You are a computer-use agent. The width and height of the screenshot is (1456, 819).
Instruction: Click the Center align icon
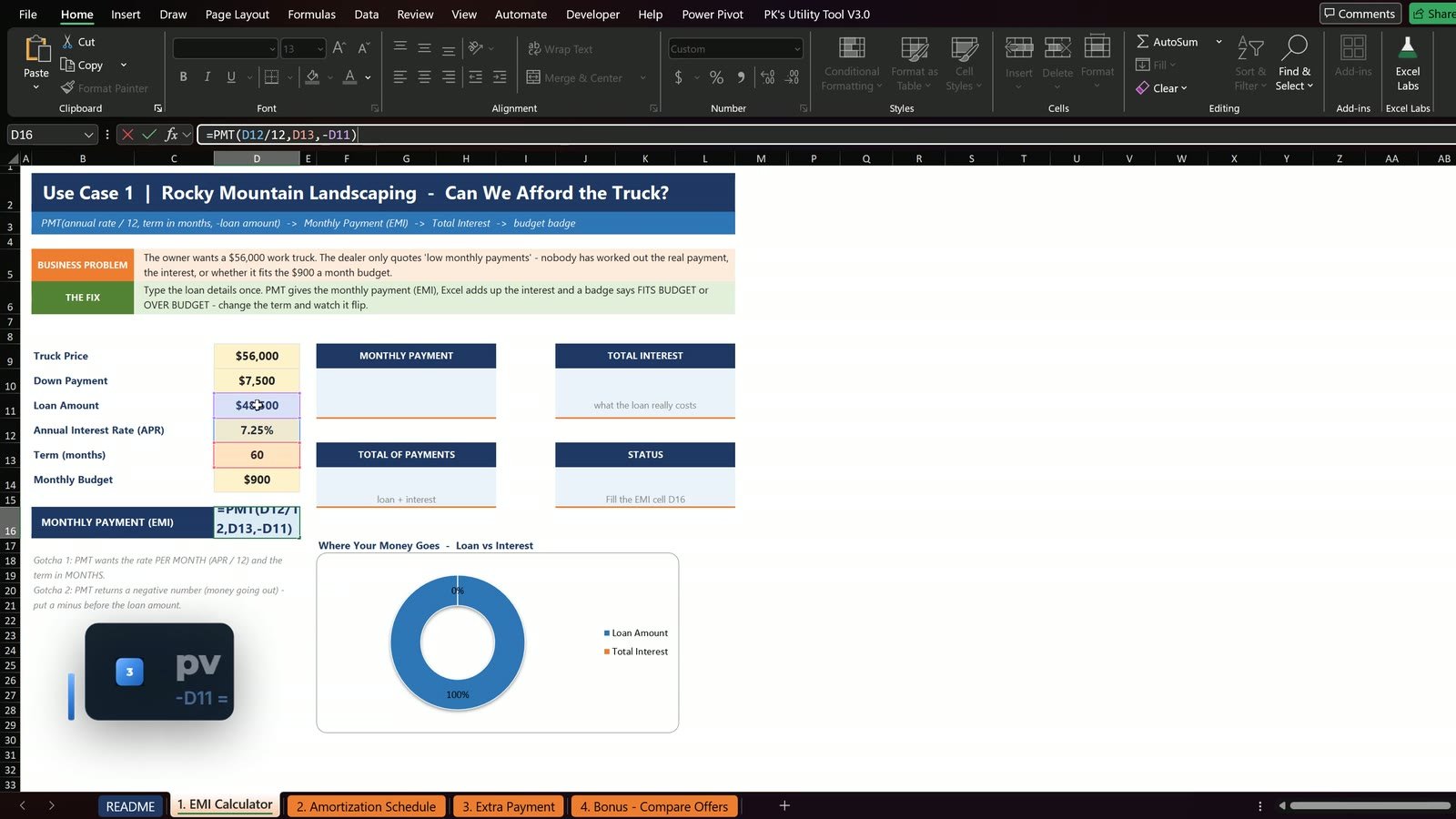pos(424,77)
